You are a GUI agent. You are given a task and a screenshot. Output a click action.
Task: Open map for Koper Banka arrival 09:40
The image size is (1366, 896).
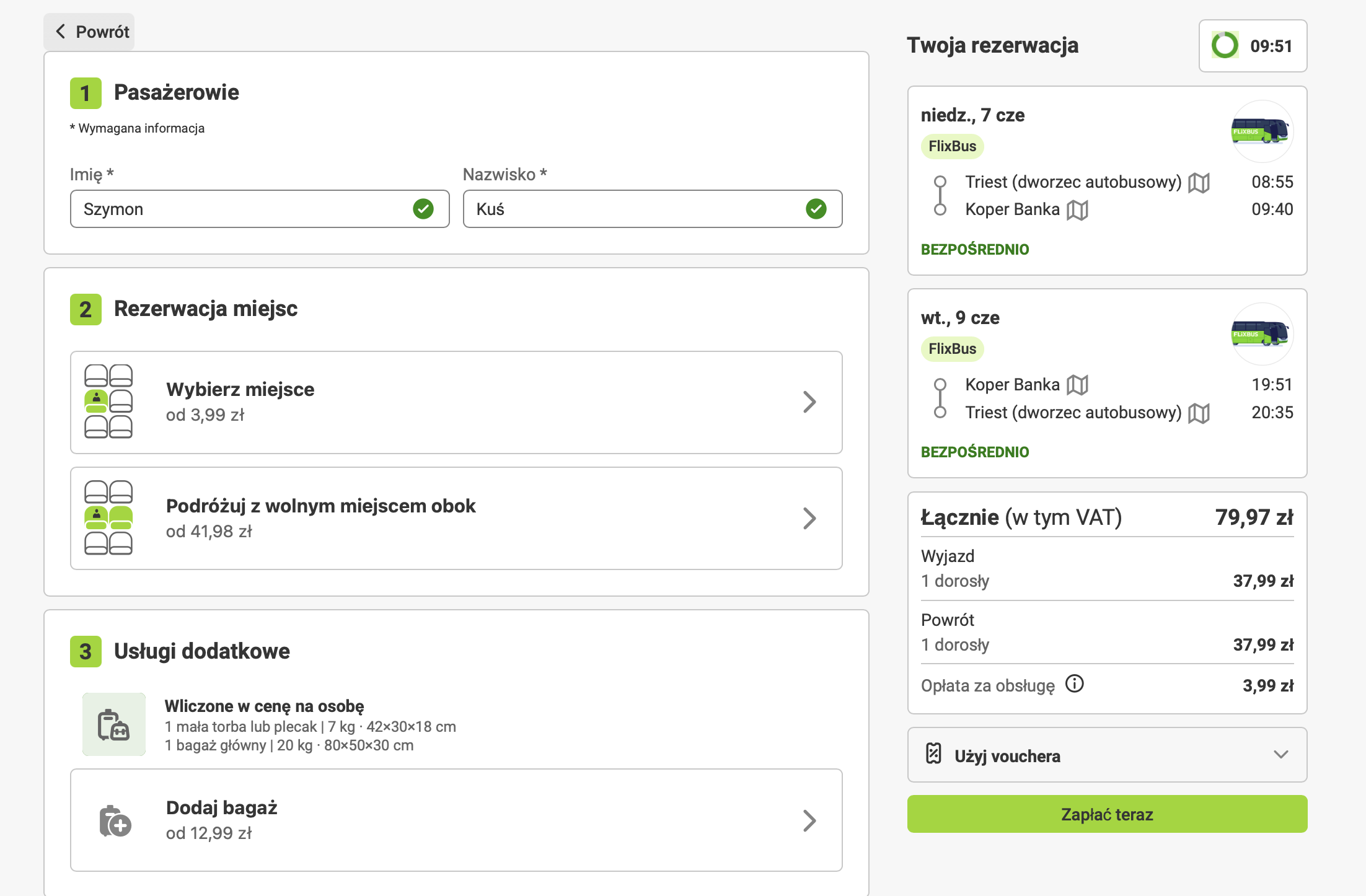[1077, 209]
